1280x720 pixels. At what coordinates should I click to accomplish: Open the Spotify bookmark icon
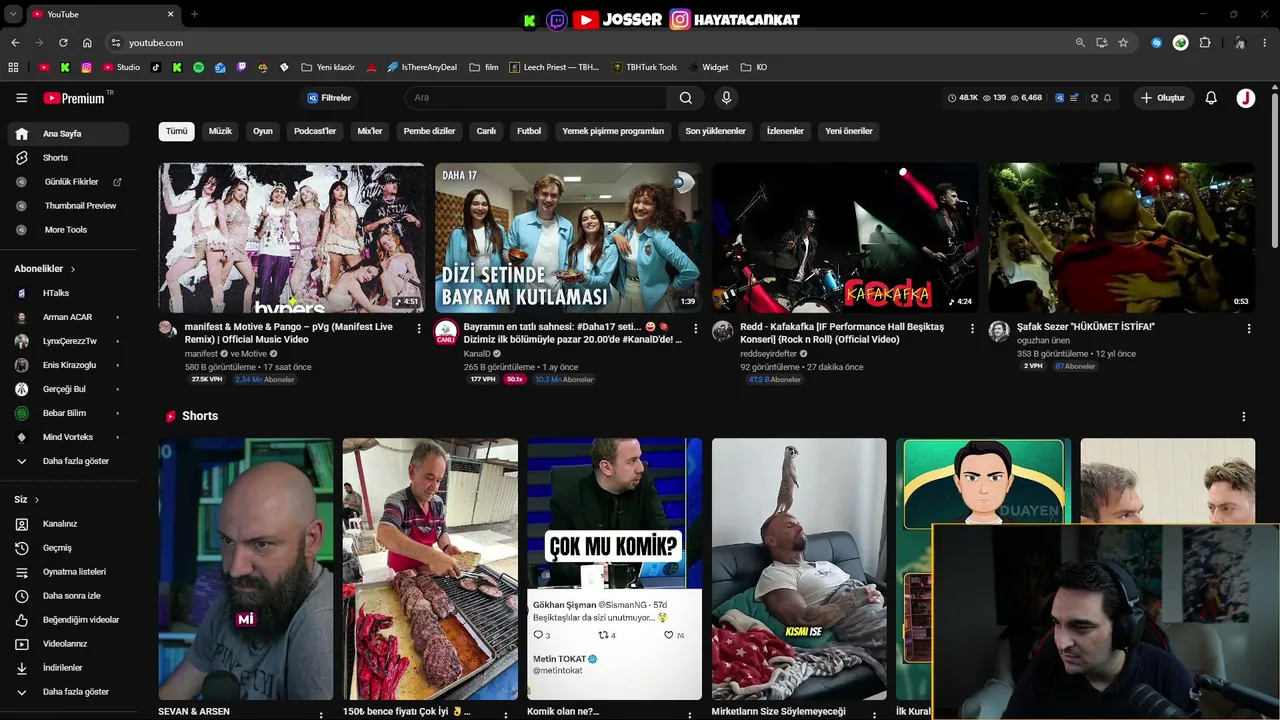(x=198, y=68)
